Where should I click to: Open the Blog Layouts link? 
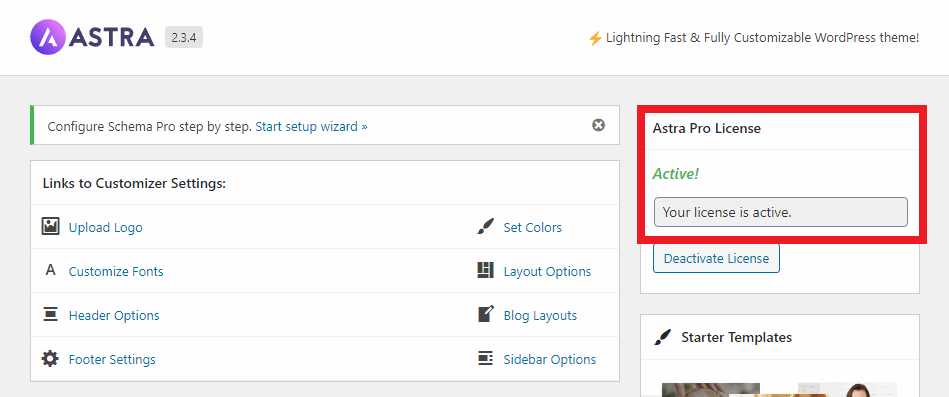point(540,315)
